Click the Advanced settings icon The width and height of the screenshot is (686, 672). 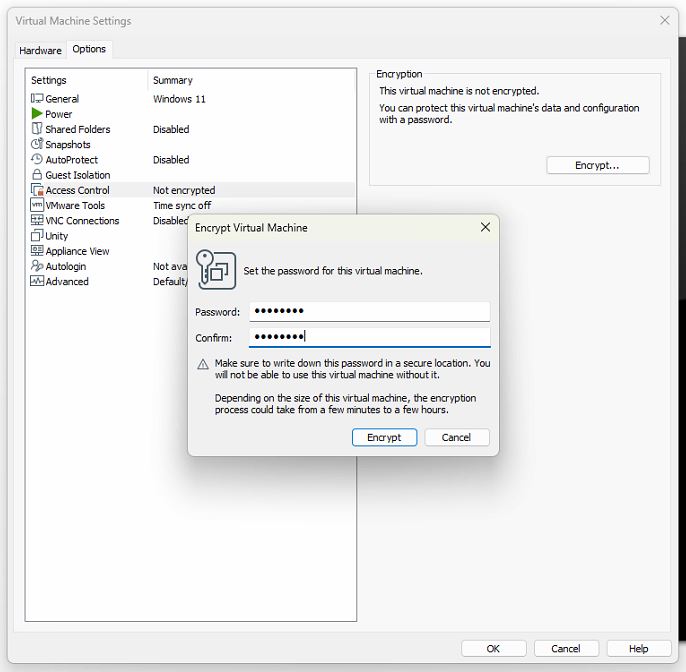37,281
